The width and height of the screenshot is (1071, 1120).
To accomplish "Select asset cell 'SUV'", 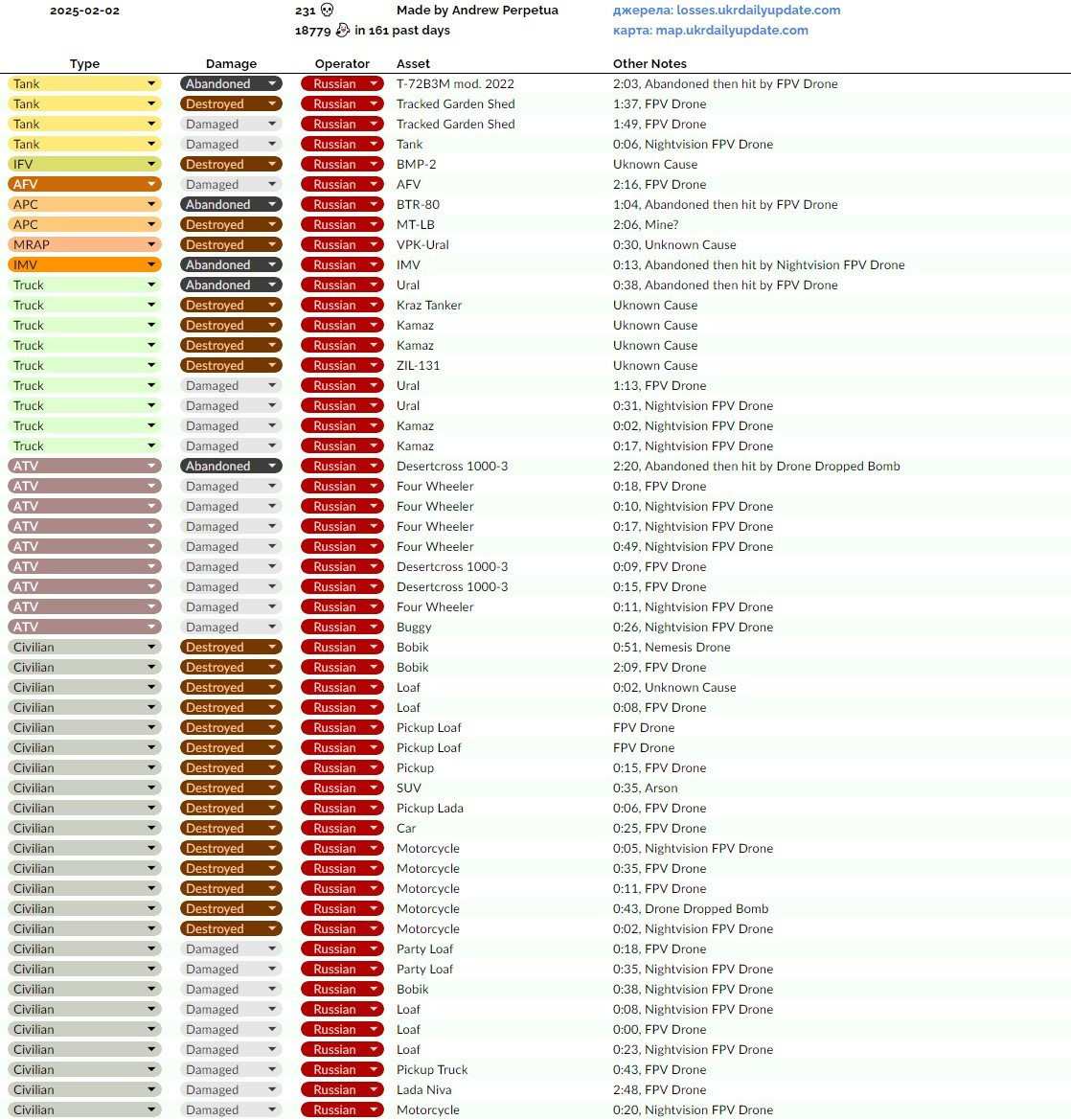I will click(x=409, y=788).
